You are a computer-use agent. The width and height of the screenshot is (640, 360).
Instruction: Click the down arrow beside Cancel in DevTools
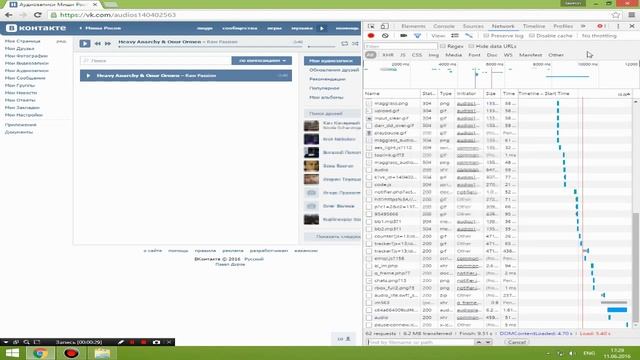(488, 342)
